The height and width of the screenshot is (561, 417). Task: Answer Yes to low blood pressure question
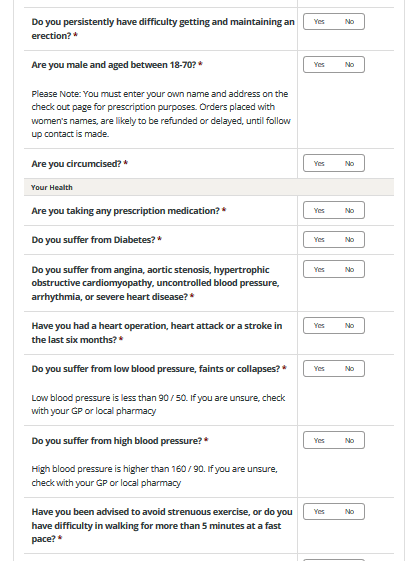pos(319,369)
